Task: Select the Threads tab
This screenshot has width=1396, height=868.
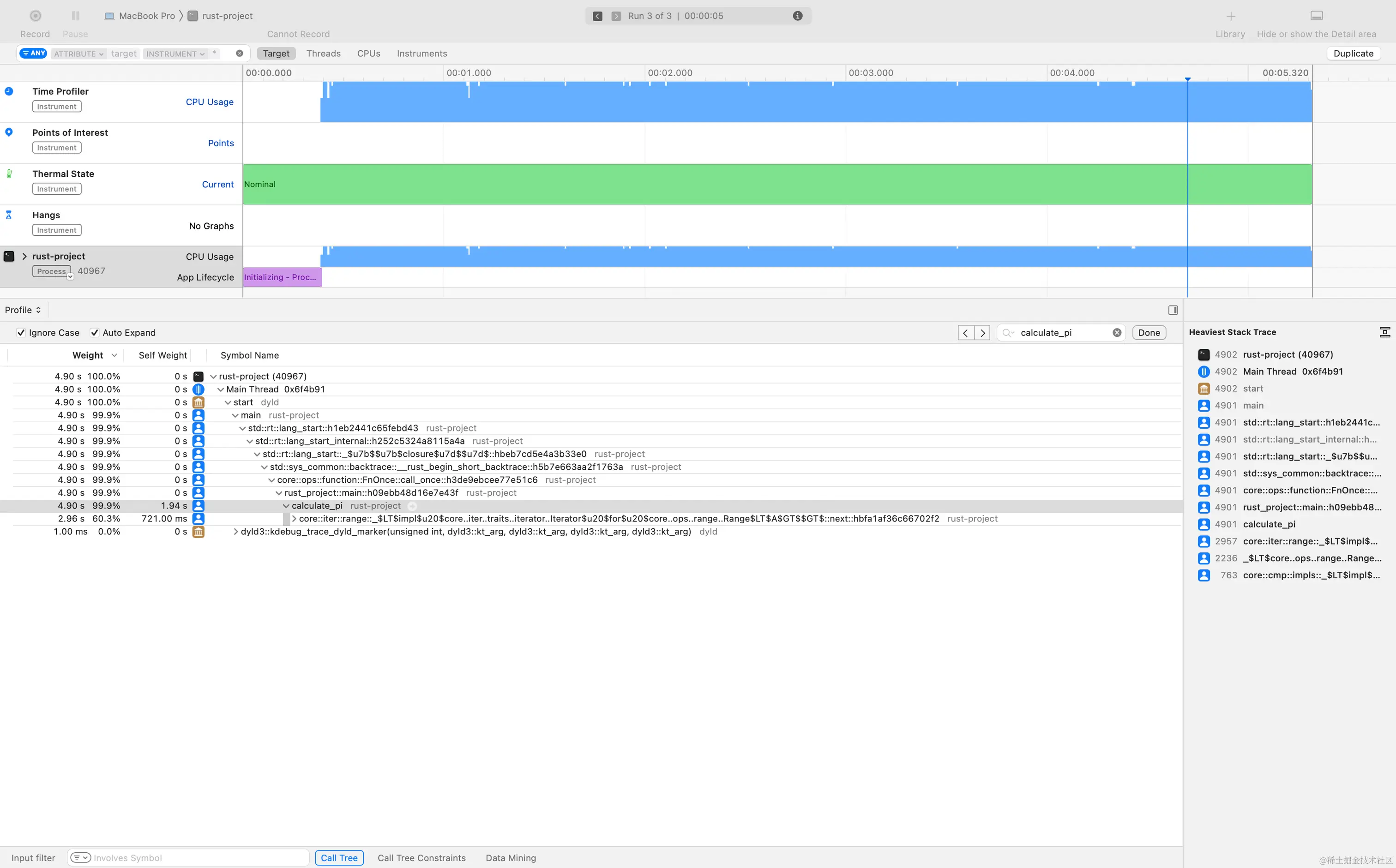Action: [x=322, y=53]
